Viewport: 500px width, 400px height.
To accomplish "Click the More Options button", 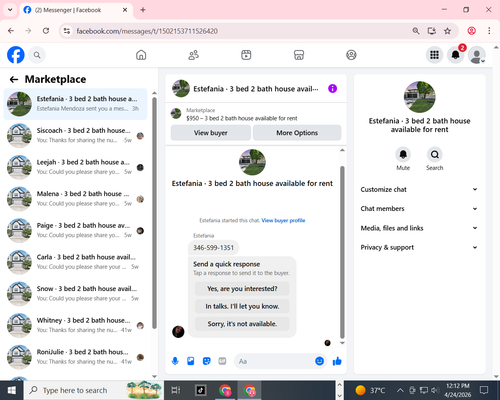I will pos(297,133).
